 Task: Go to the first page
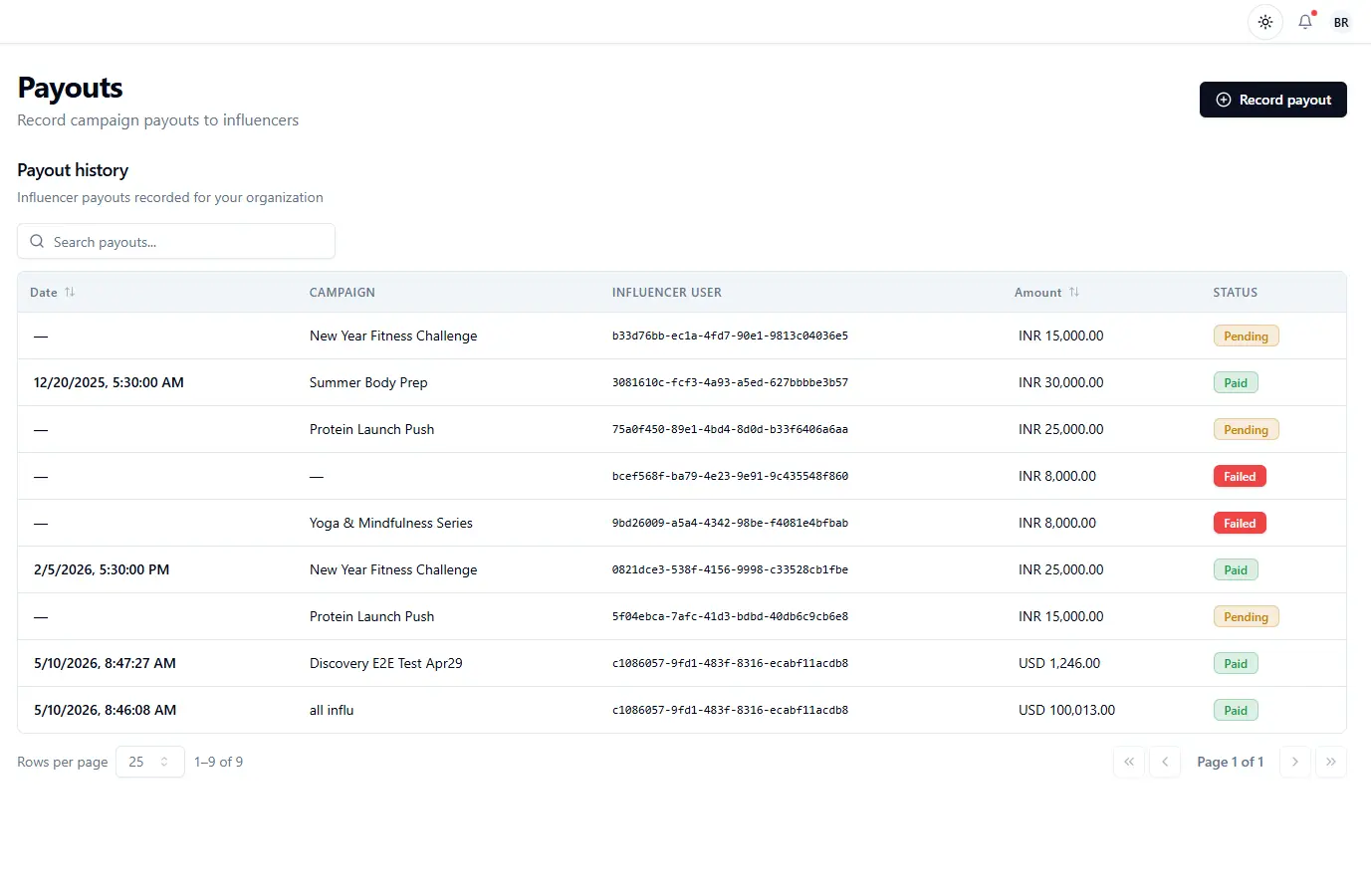pyautogui.click(x=1129, y=762)
